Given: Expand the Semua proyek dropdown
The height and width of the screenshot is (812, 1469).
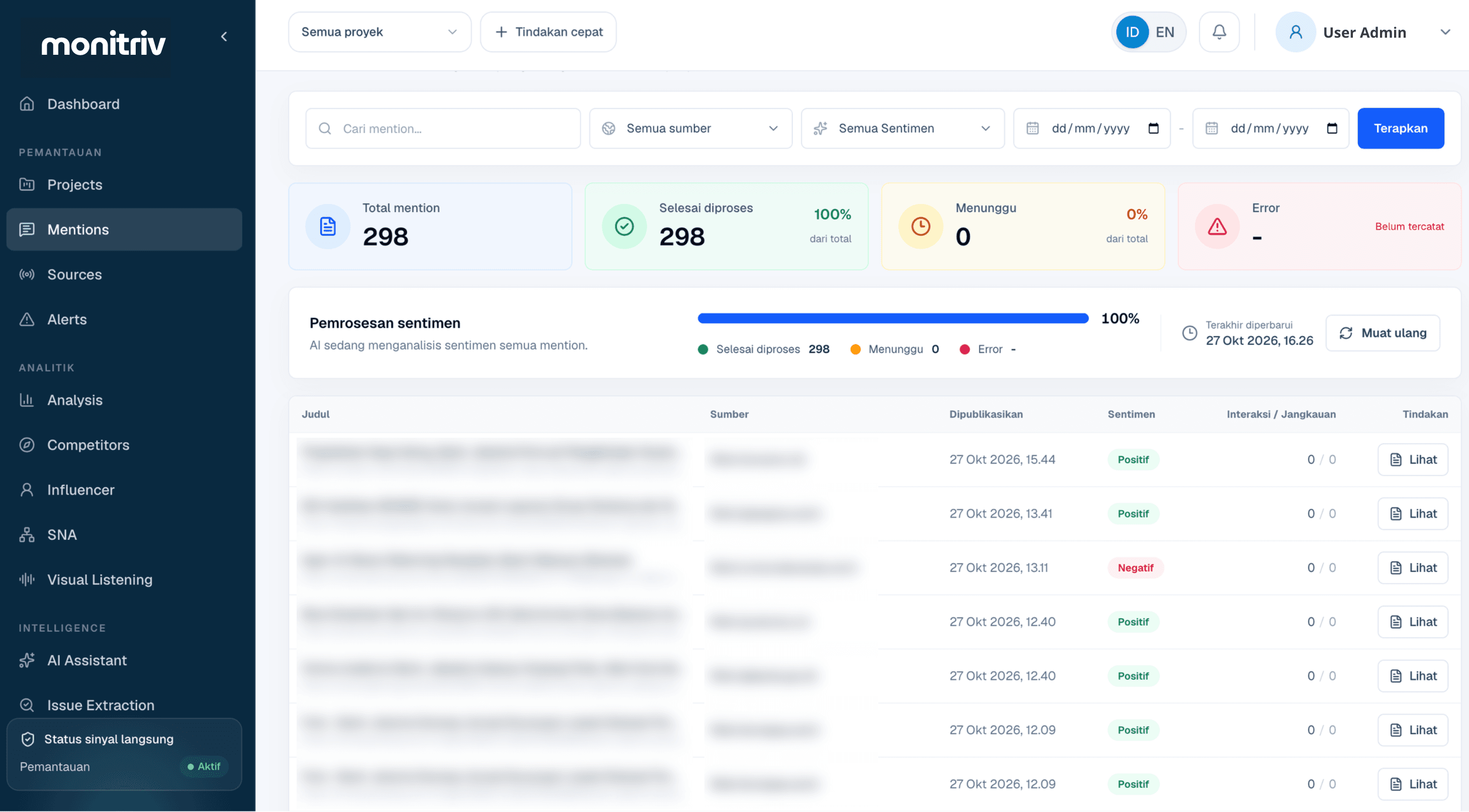Looking at the screenshot, I should (380, 32).
